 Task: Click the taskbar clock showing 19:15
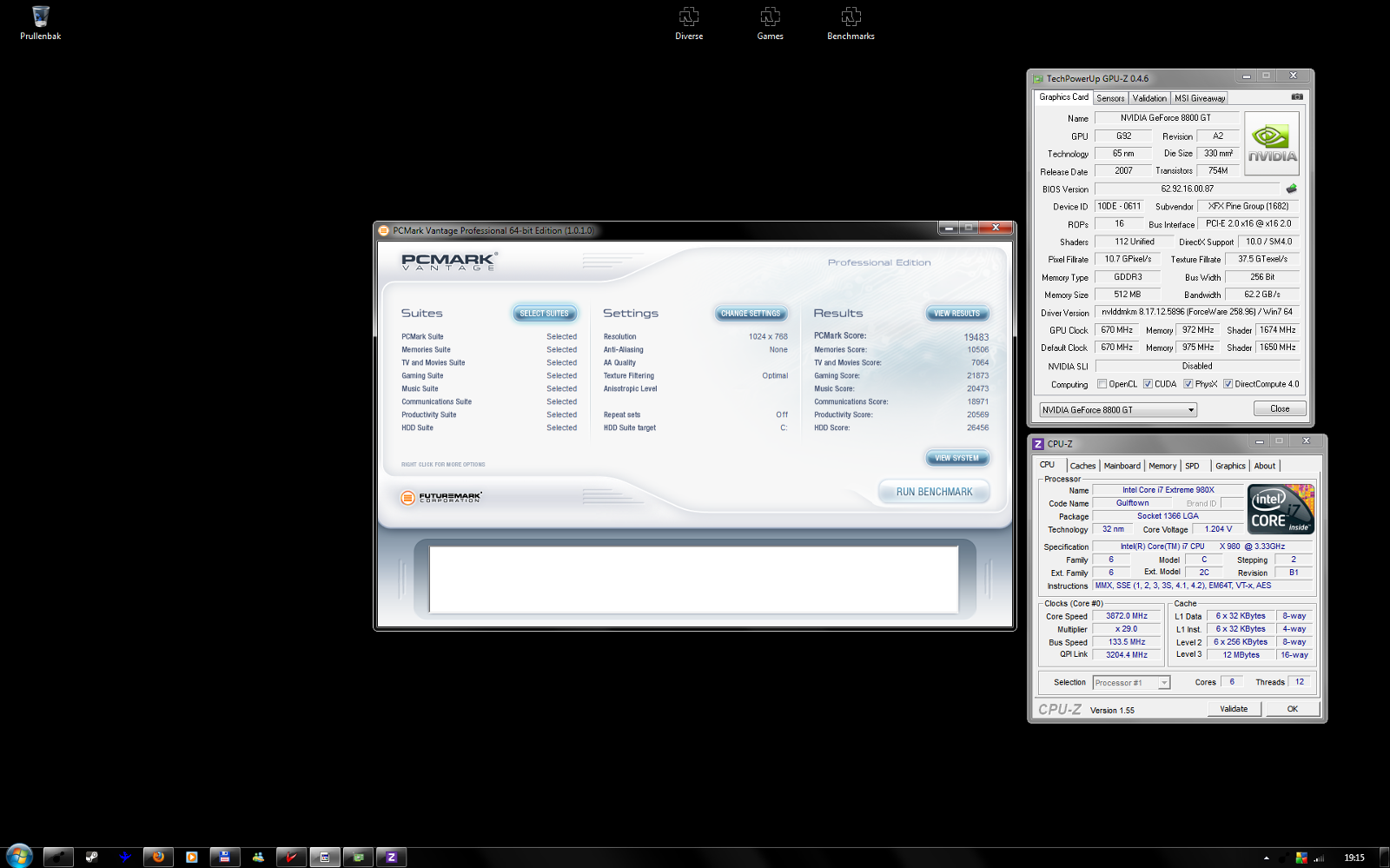[x=1354, y=858]
